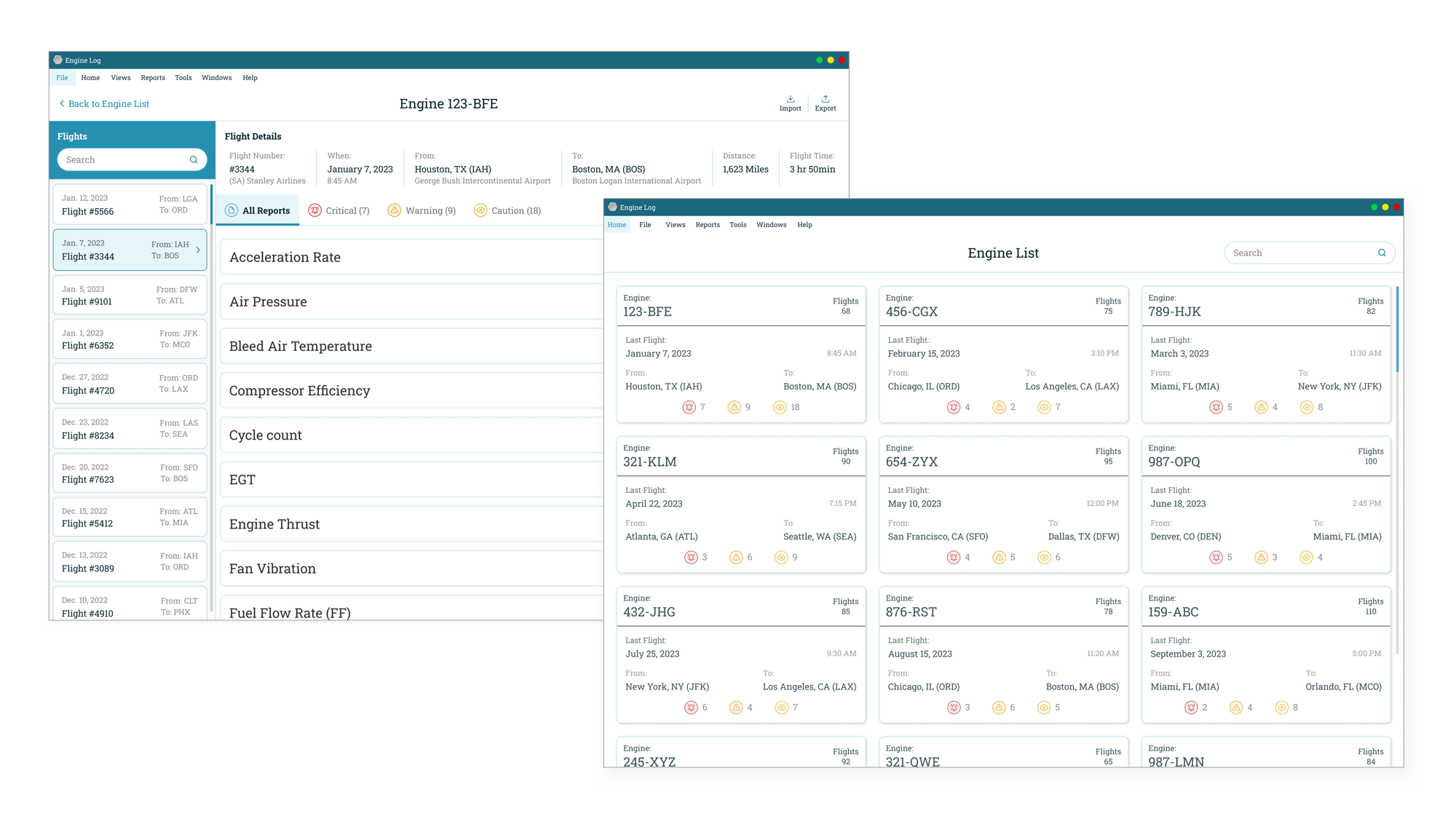Screen dimensions: 1456x819
Task: Click critical alarm icon on 123-BFE card
Action: pos(689,408)
